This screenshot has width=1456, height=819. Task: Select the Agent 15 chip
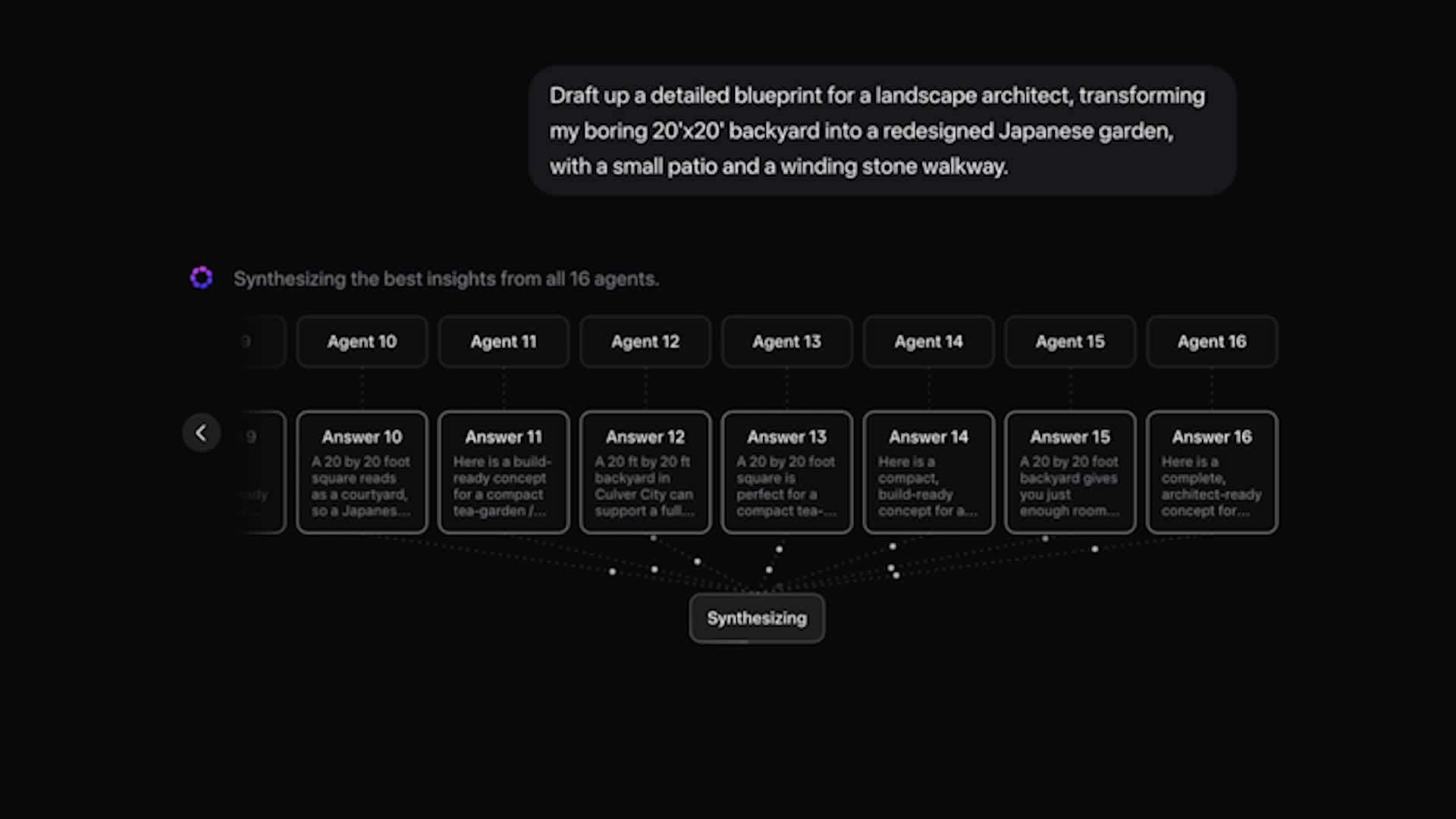pyautogui.click(x=1070, y=342)
